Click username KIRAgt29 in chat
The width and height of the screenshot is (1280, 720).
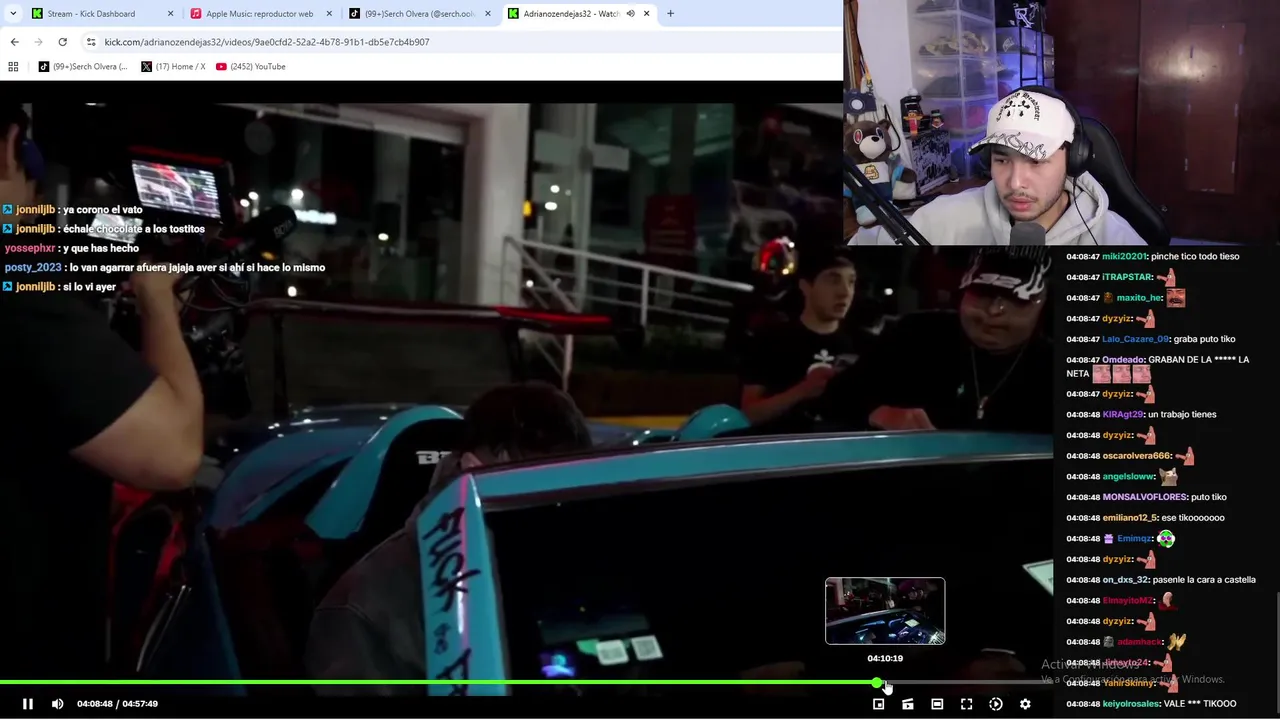[x=1123, y=414]
